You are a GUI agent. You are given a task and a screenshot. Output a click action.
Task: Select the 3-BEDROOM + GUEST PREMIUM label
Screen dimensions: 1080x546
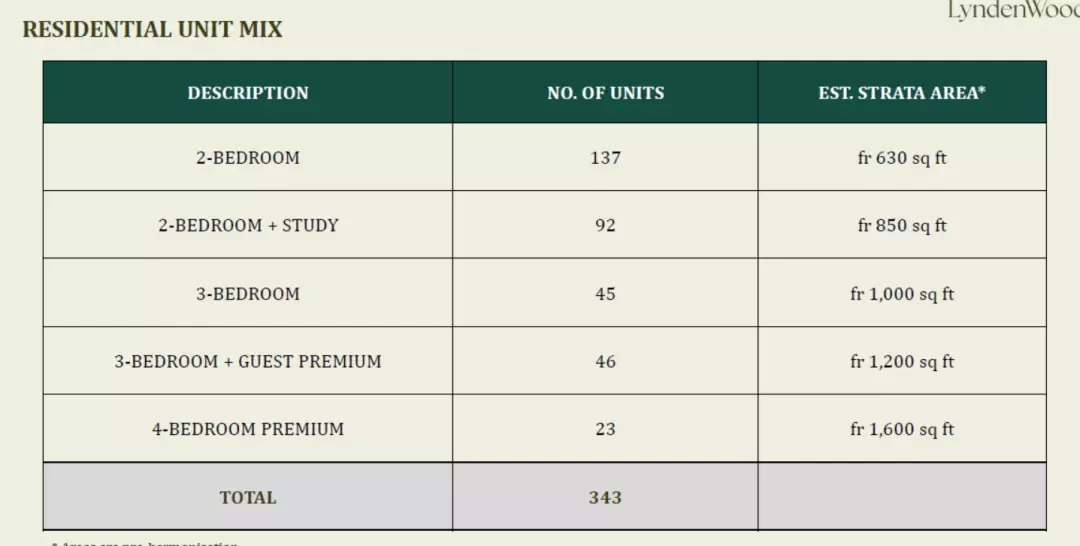pos(248,361)
